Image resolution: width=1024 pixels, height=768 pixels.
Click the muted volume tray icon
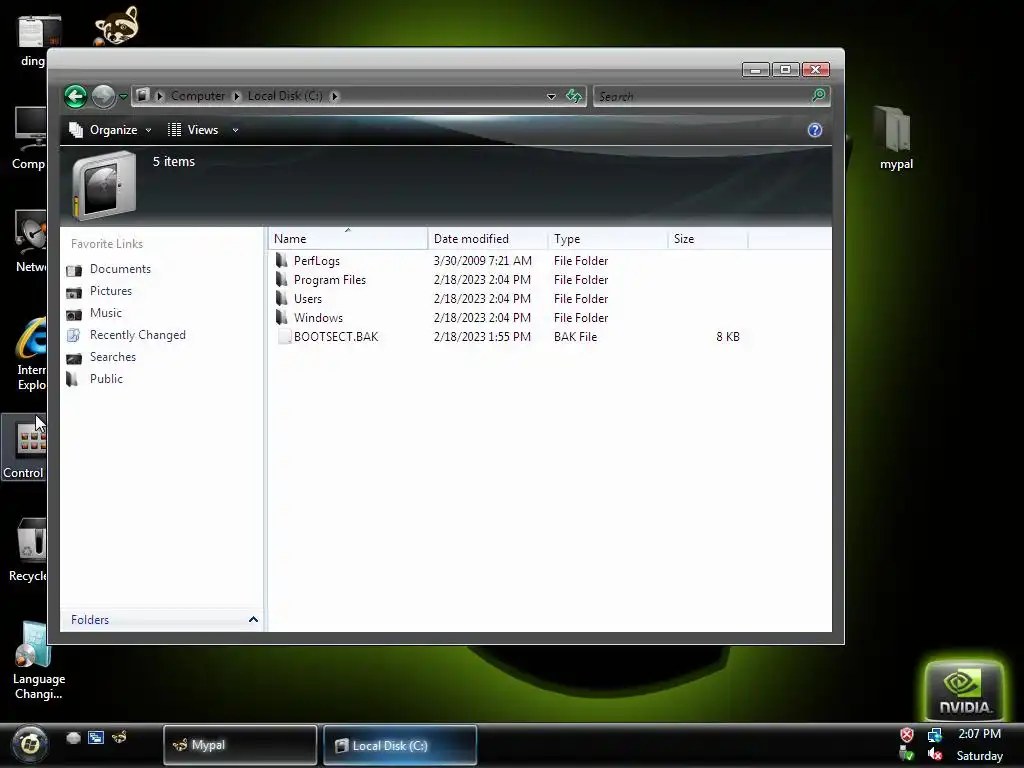pos(935,755)
